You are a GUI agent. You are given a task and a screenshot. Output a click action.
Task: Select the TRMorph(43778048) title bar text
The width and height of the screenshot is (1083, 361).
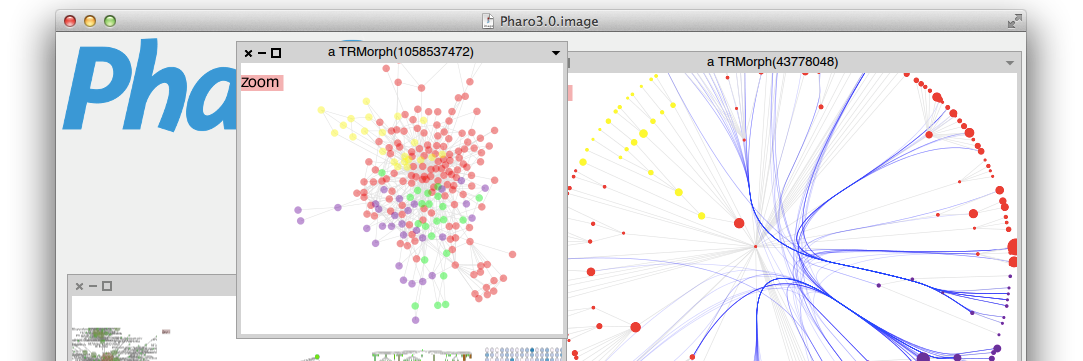[772, 62]
